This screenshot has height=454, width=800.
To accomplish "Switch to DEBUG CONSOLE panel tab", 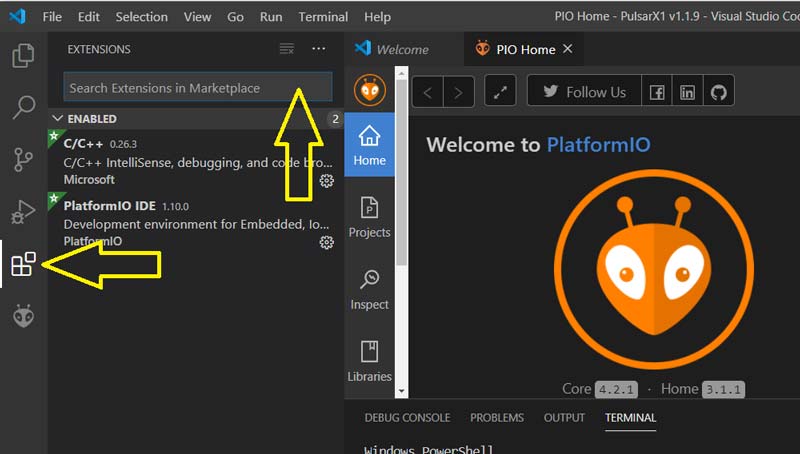I will pos(407,418).
